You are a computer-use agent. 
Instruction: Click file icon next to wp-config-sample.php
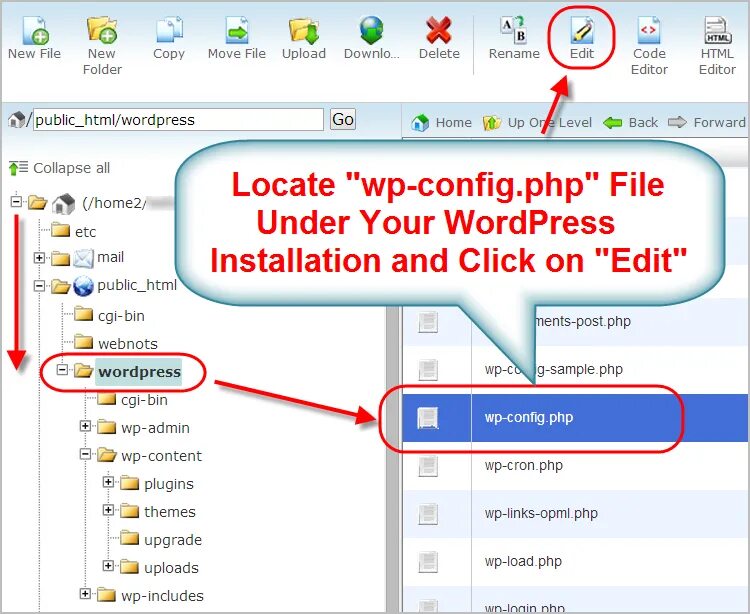pyautogui.click(x=428, y=370)
